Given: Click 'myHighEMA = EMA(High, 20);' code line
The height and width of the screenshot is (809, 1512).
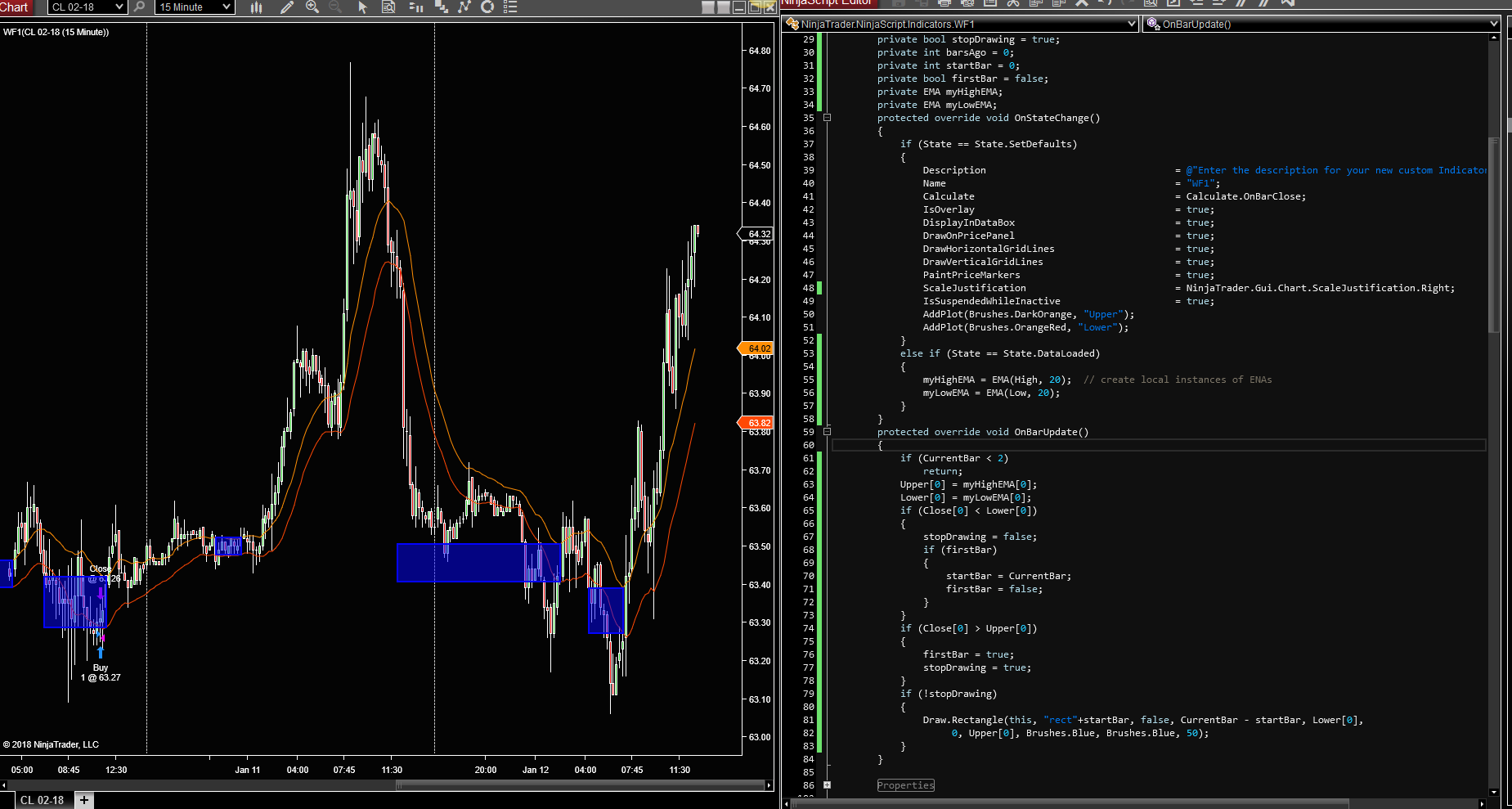Looking at the screenshot, I should point(998,380).
